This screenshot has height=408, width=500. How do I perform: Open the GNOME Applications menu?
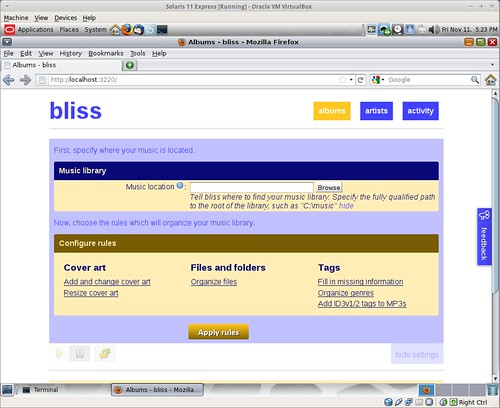pyautogui.click(x=35, y=30)
